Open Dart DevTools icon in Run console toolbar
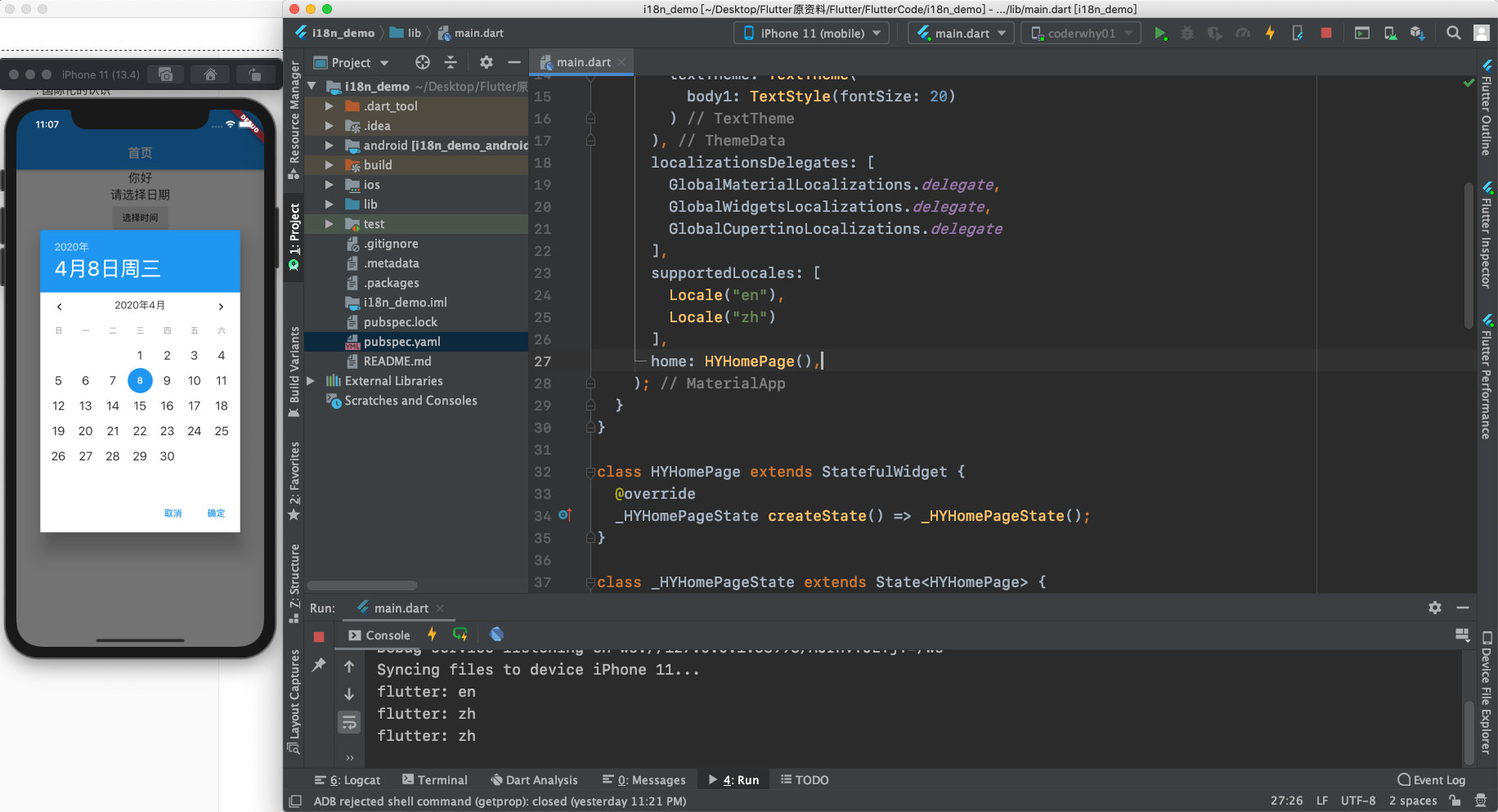 [496, 635]
